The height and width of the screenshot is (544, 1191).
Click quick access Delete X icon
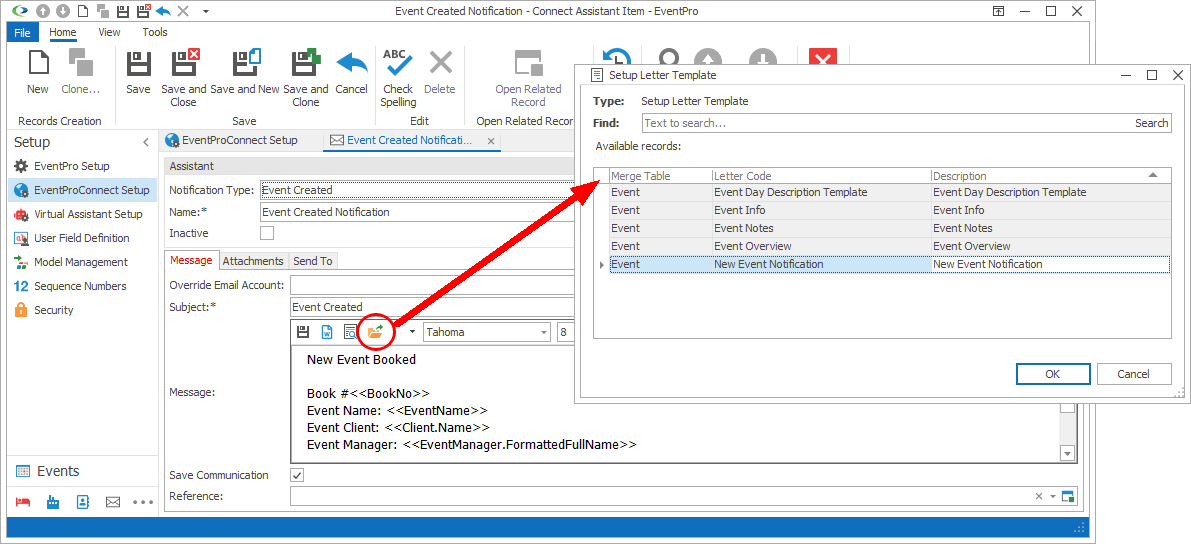pyautogui.click(x=182, y=11)
